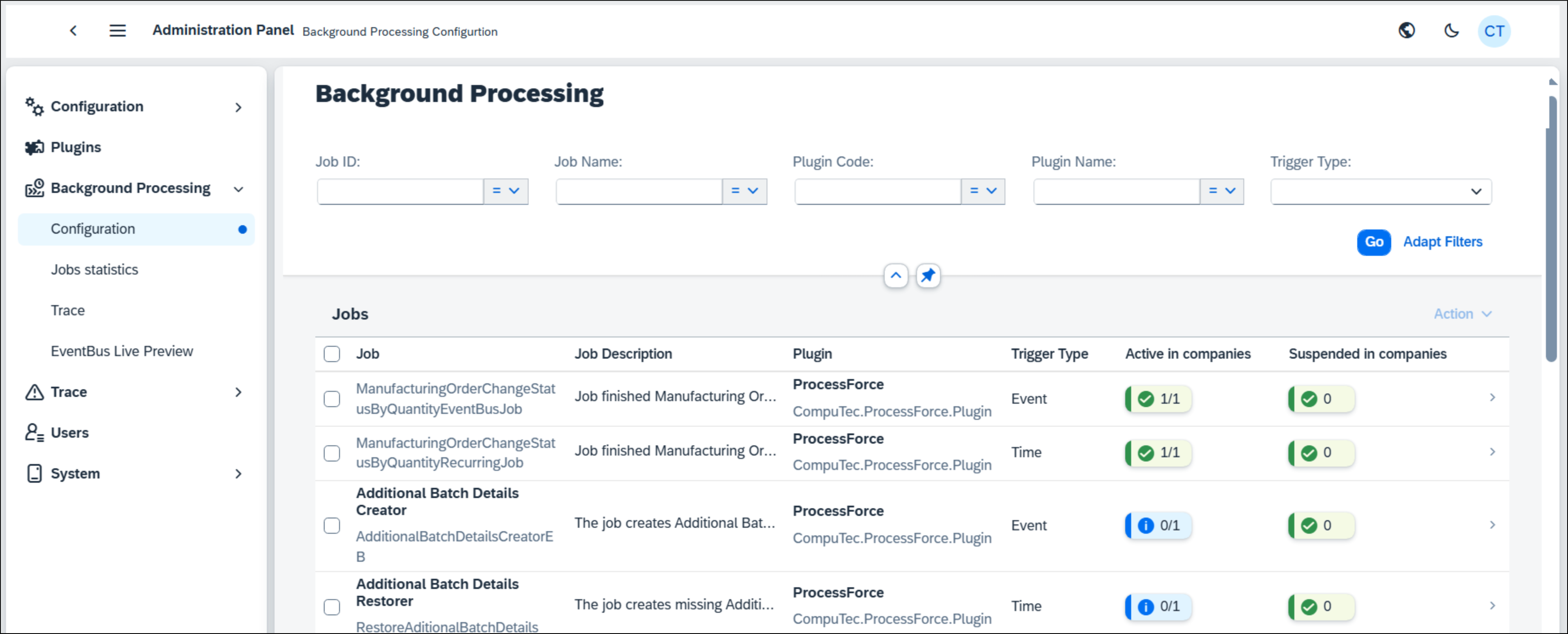This screenshot has width=1568, height=634.
Task: Click the pin filter bar icon
Action: [928, 276]
